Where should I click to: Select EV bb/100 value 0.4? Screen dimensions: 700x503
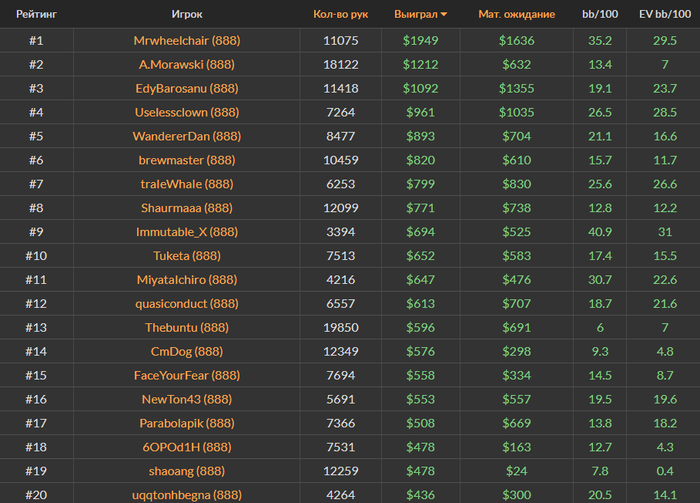tap(665, 471)
